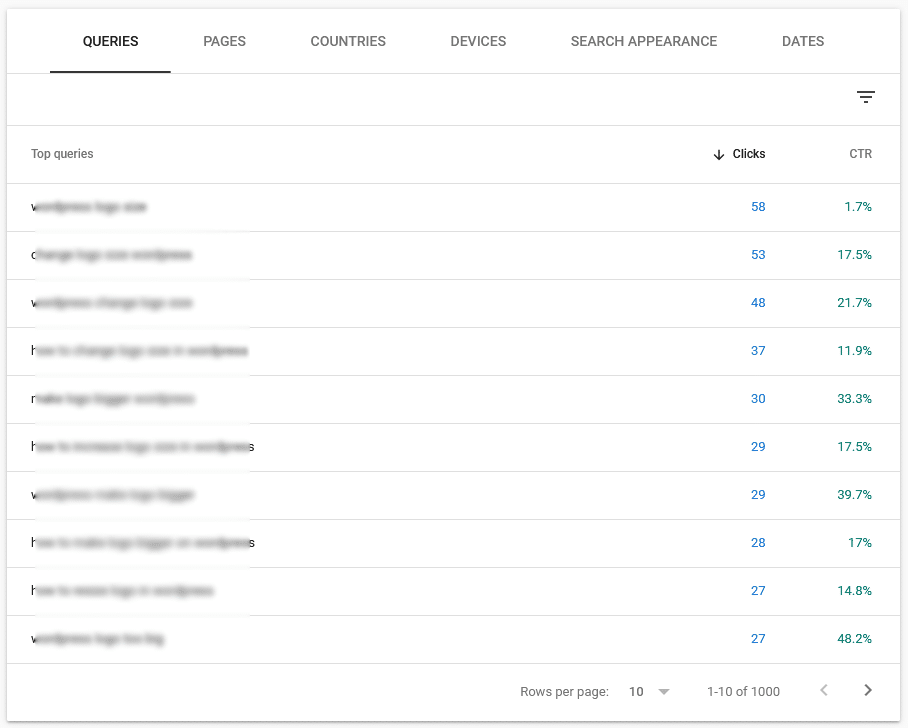Viewport: 908px width, 728px height.
Task: Click the 33.3% CTR value
Action: click(x=854, y=399)
